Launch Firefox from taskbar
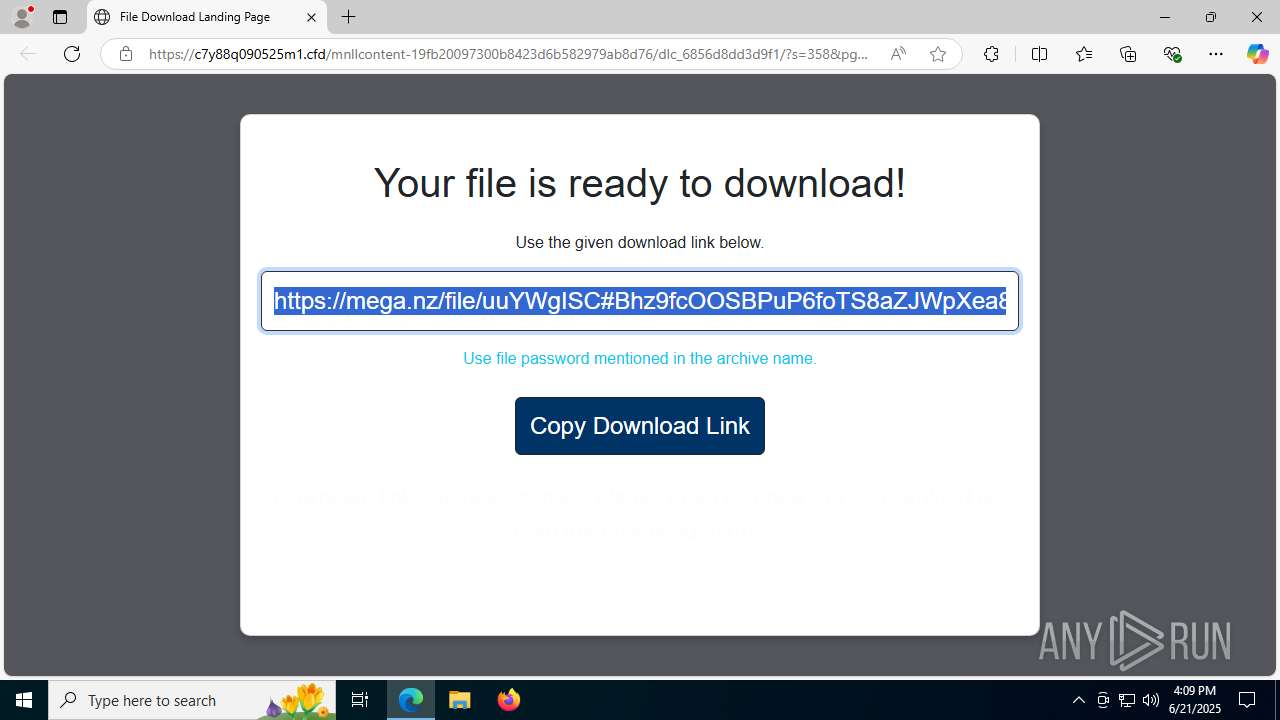1280x720 pixels. pos(509,700)
